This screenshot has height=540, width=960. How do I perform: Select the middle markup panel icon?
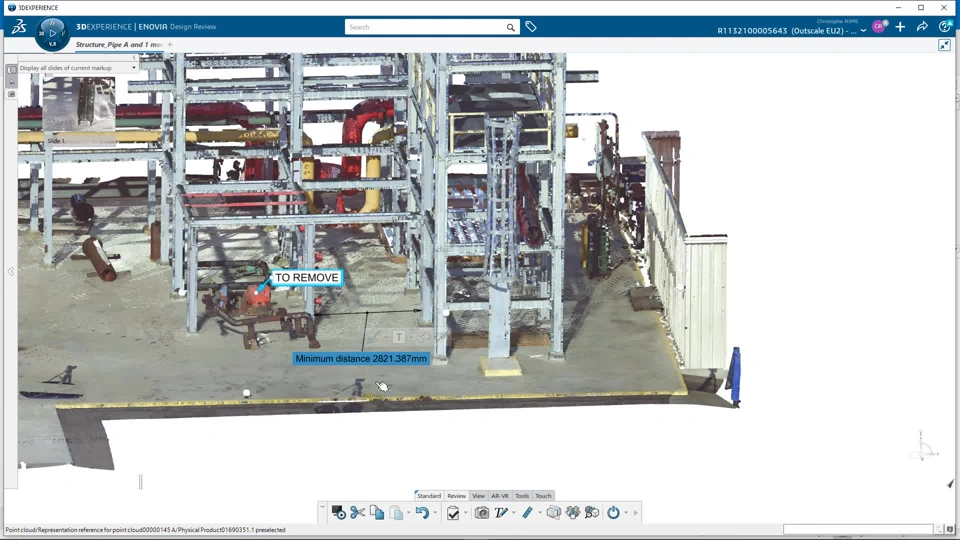click(12, 82)
